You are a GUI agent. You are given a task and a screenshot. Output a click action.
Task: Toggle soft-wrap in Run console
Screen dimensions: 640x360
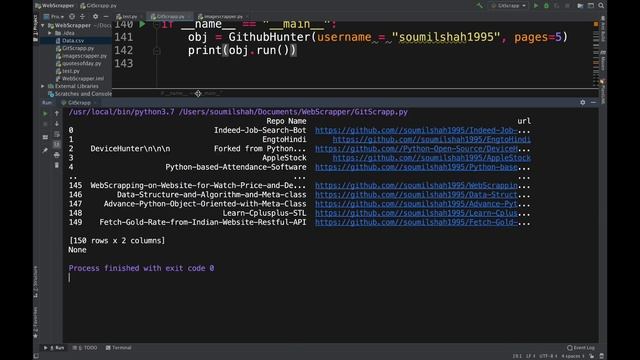click(x=57, y=134)
